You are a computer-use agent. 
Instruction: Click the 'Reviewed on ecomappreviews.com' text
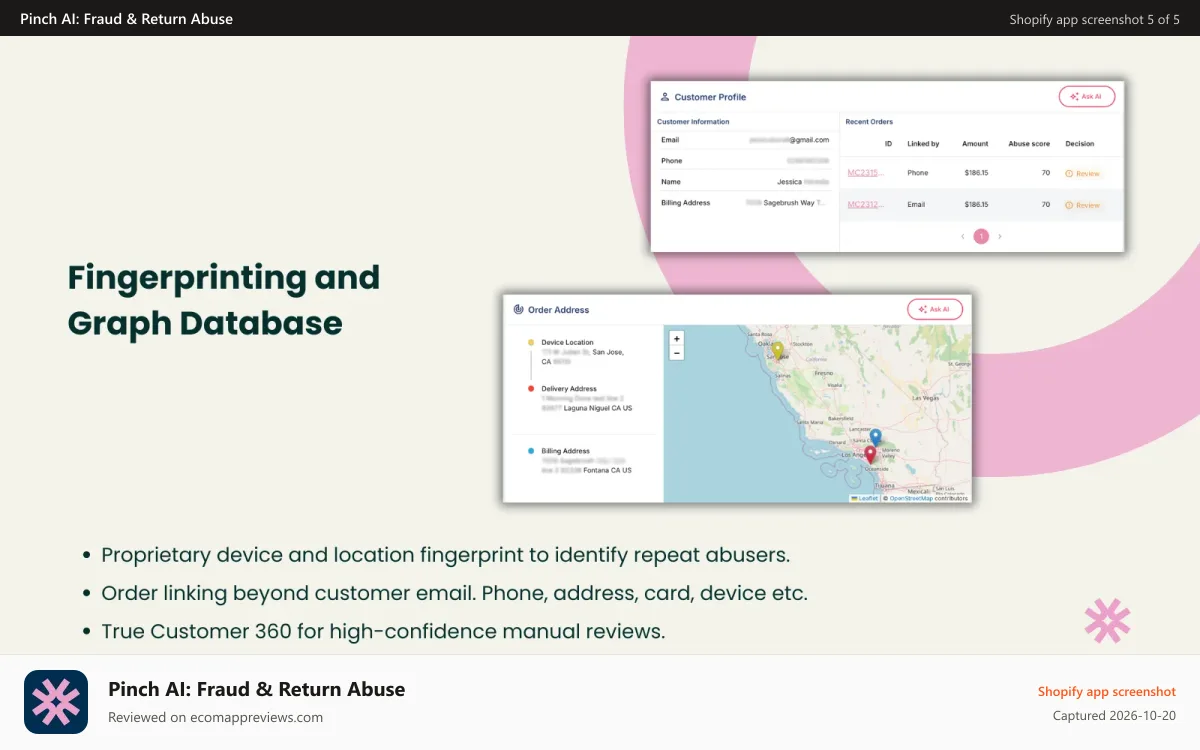coord(215,717)
